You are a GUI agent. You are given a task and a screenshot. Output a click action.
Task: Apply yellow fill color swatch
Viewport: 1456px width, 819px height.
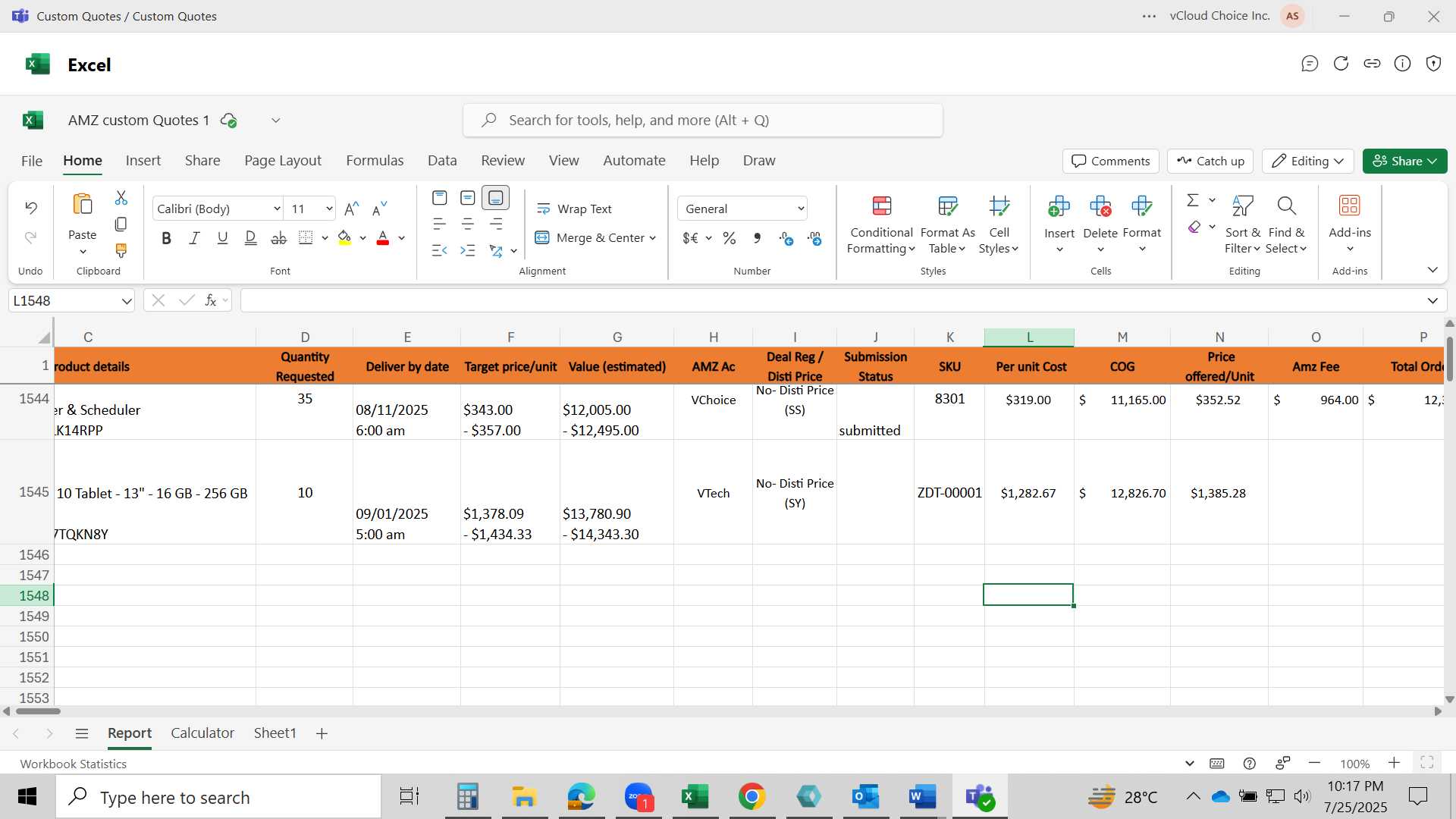point(344,238)
